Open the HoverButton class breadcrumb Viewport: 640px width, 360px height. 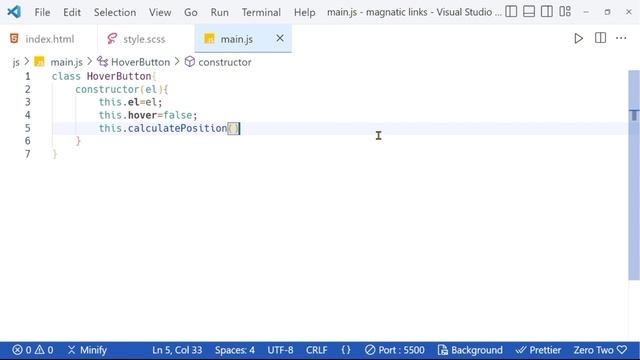(x=140, y=62)
